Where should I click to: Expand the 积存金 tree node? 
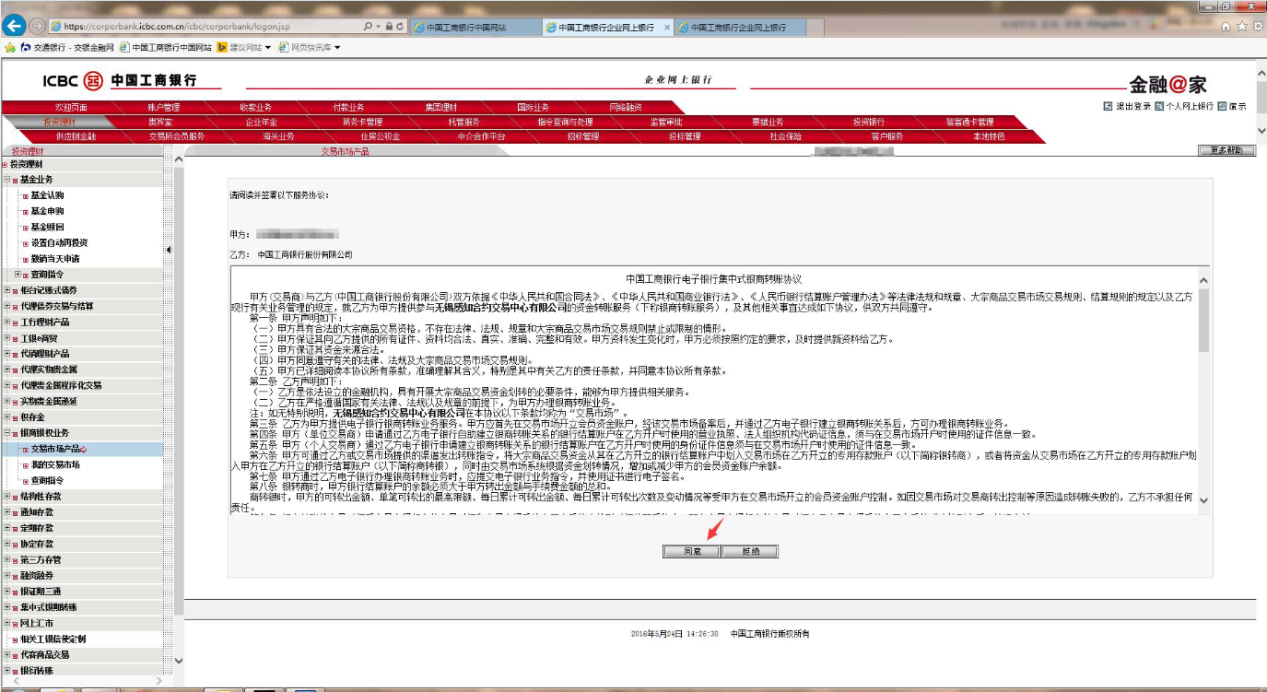tap(7, 417)
